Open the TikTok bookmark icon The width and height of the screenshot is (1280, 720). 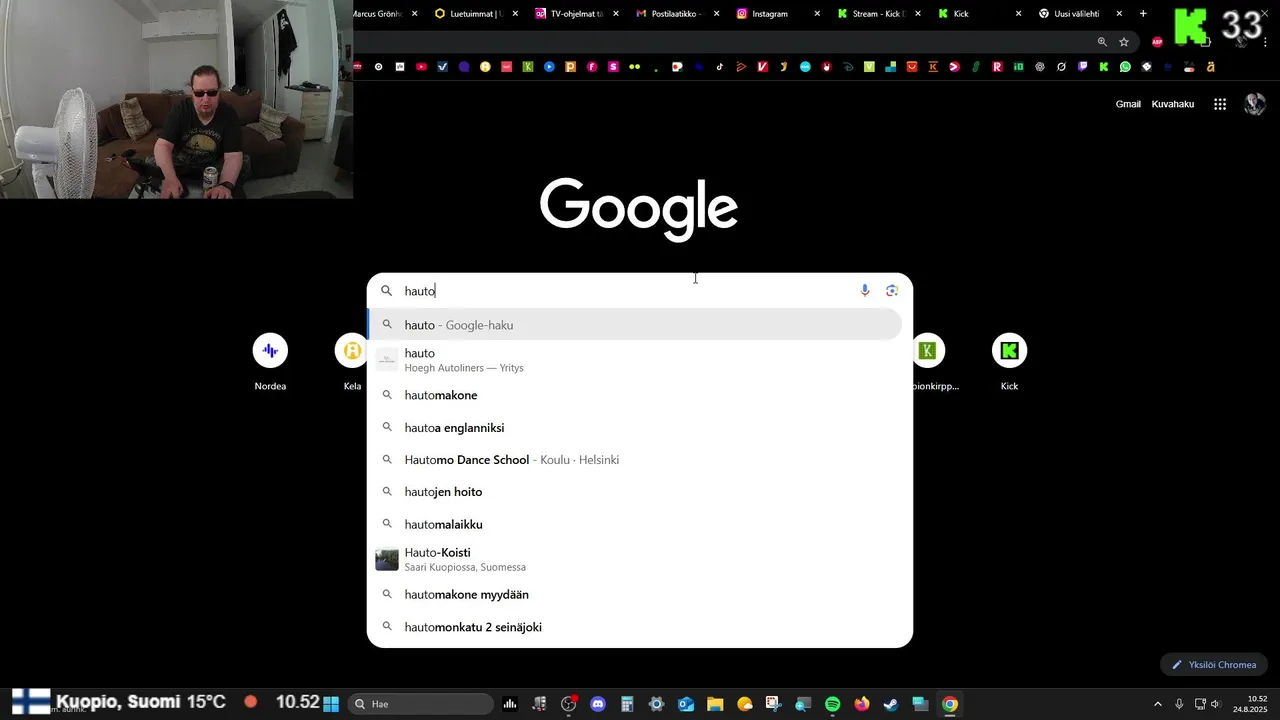coord(720,67)
